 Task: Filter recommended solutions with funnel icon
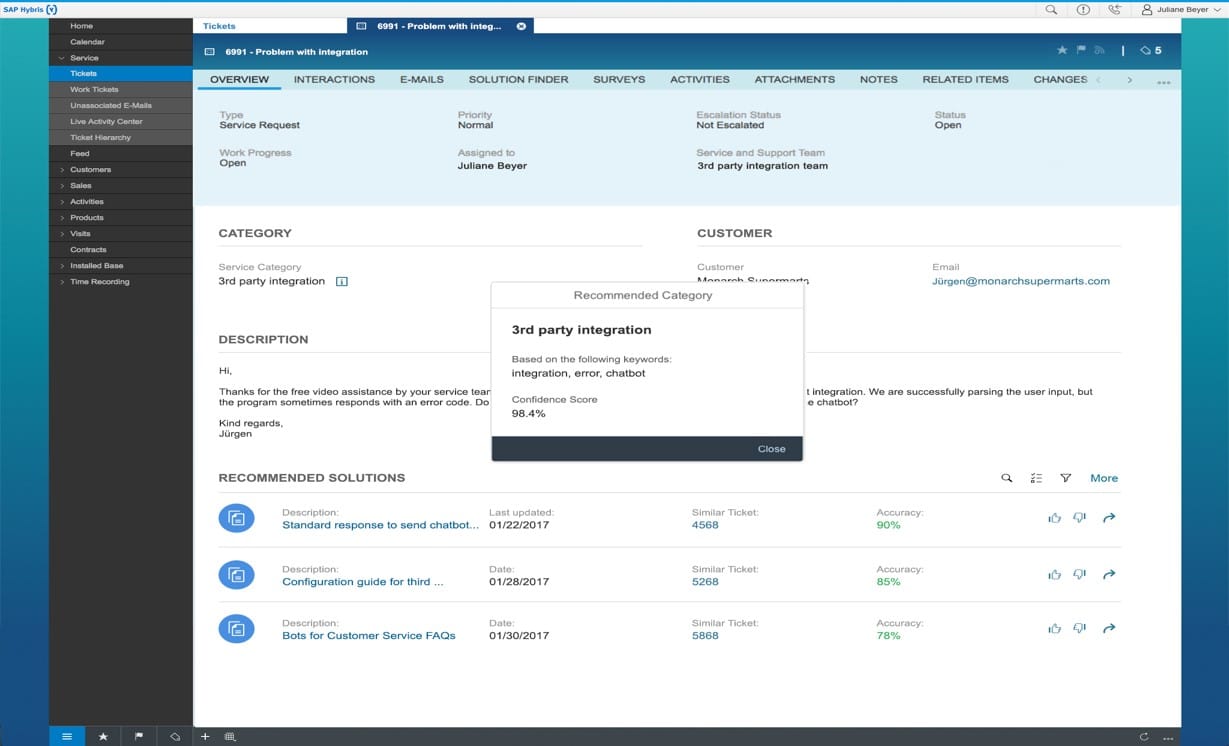(x=1066, y=478)
